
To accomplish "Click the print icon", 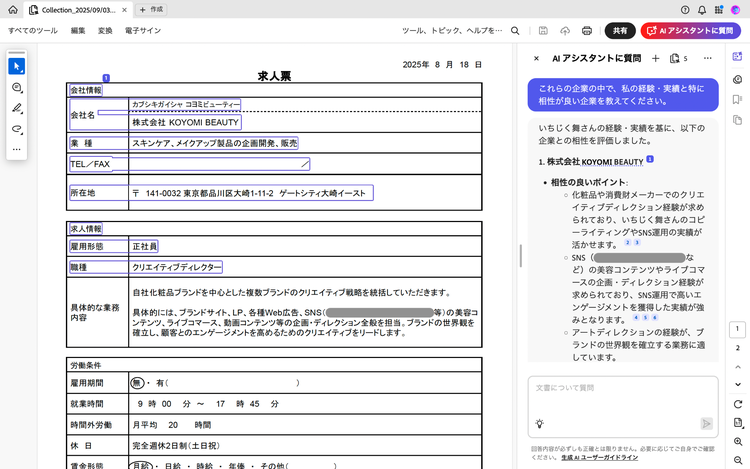I will click(x=587, y=31).
